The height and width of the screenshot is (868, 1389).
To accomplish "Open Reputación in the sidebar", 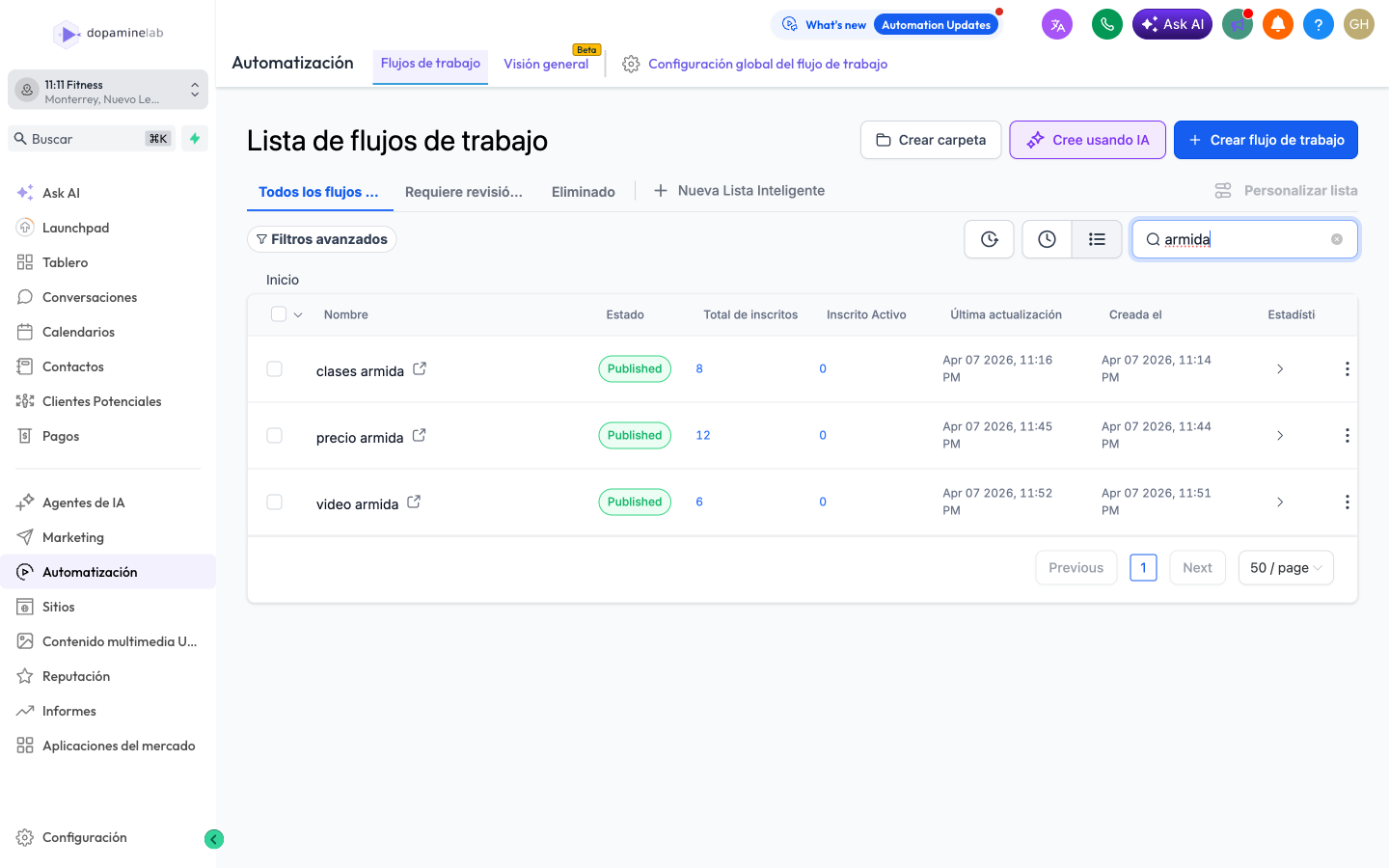I will [x=108, y=676].
